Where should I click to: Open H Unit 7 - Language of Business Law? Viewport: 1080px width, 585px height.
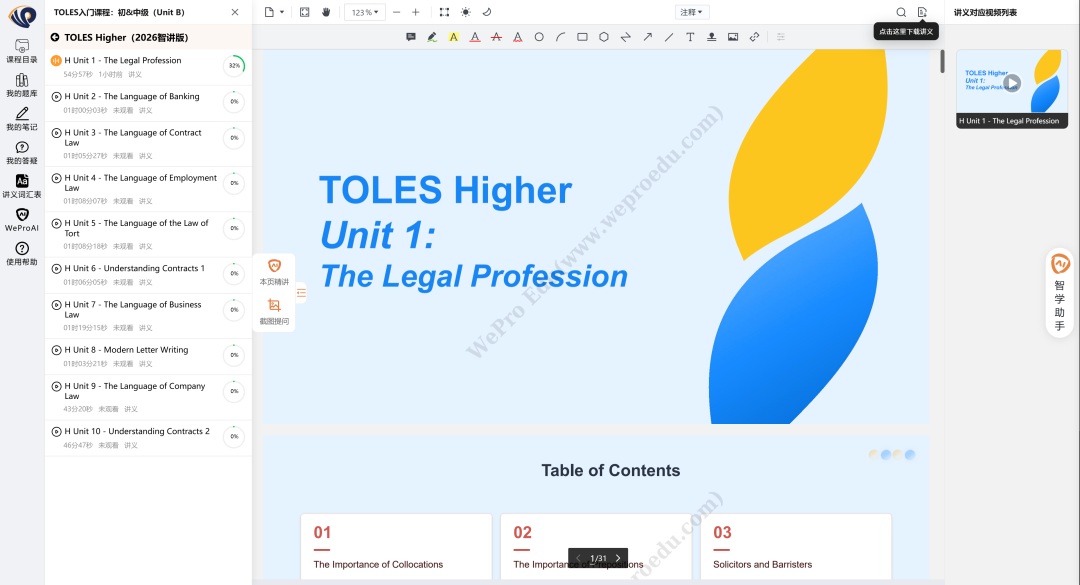(x=148, y=316)
